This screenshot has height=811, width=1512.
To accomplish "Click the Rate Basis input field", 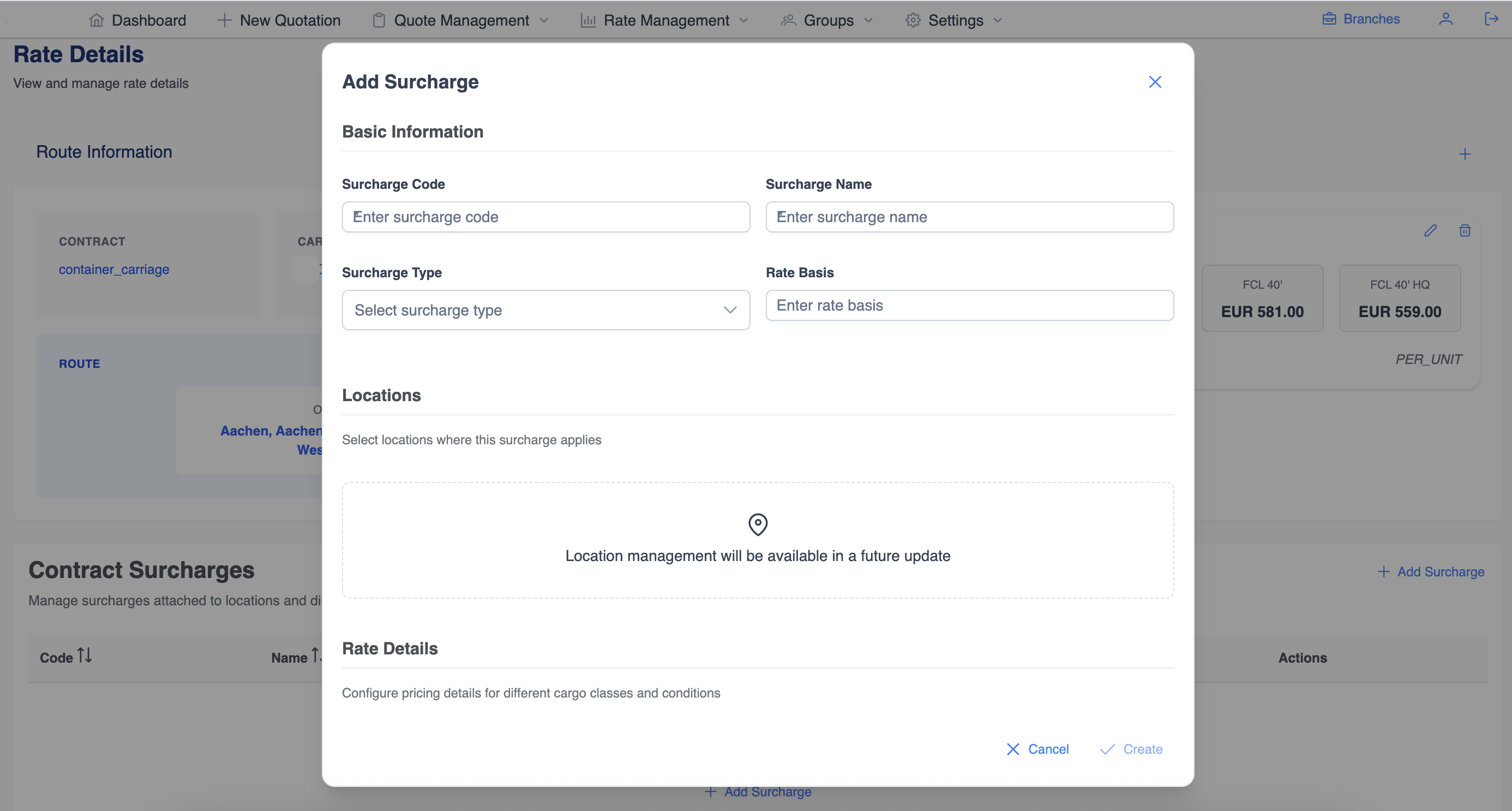I will (x=969, y=306).
